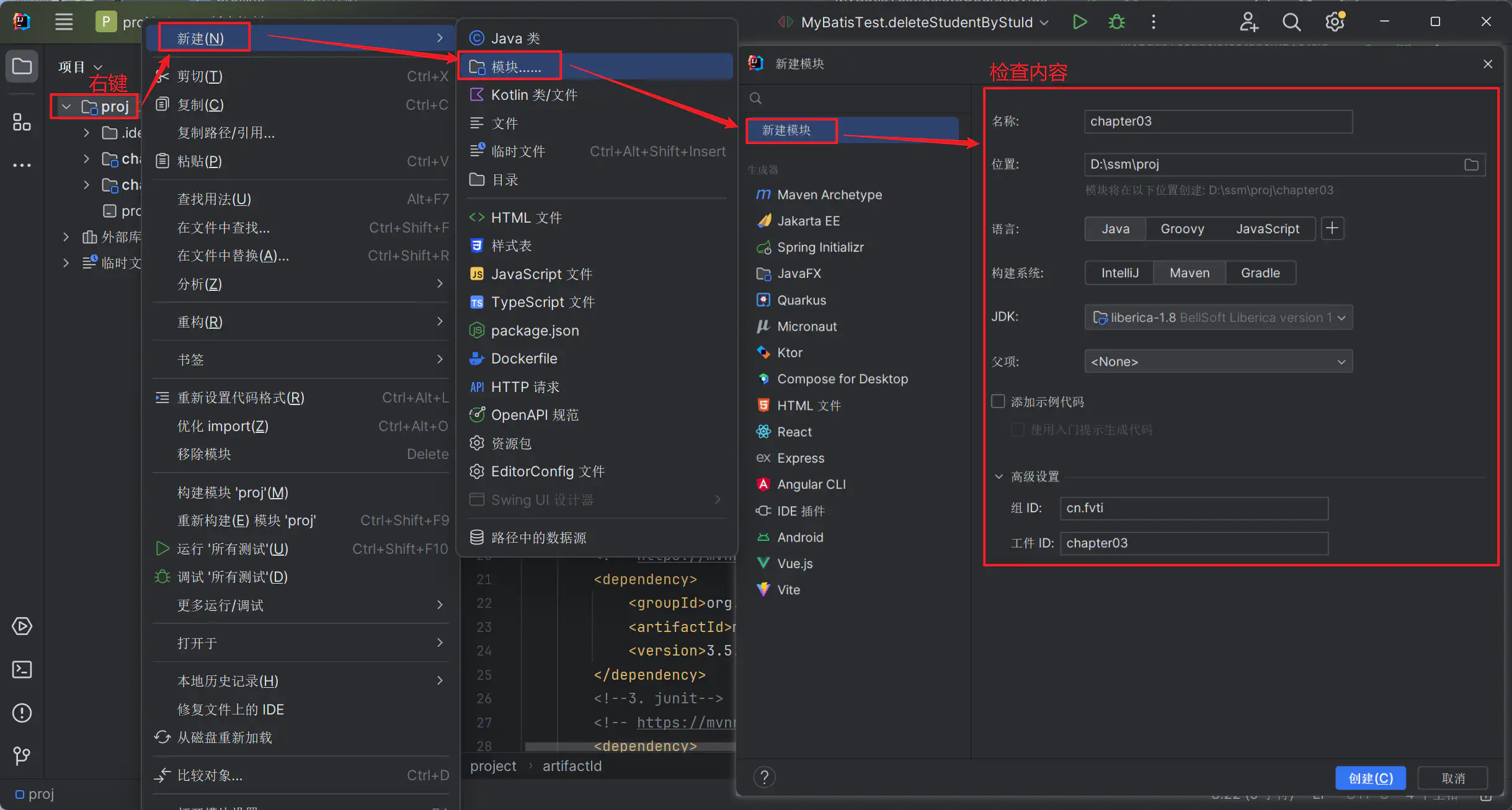Open the Problems tool window icon
1512x810 pixels.
point(22,713)
